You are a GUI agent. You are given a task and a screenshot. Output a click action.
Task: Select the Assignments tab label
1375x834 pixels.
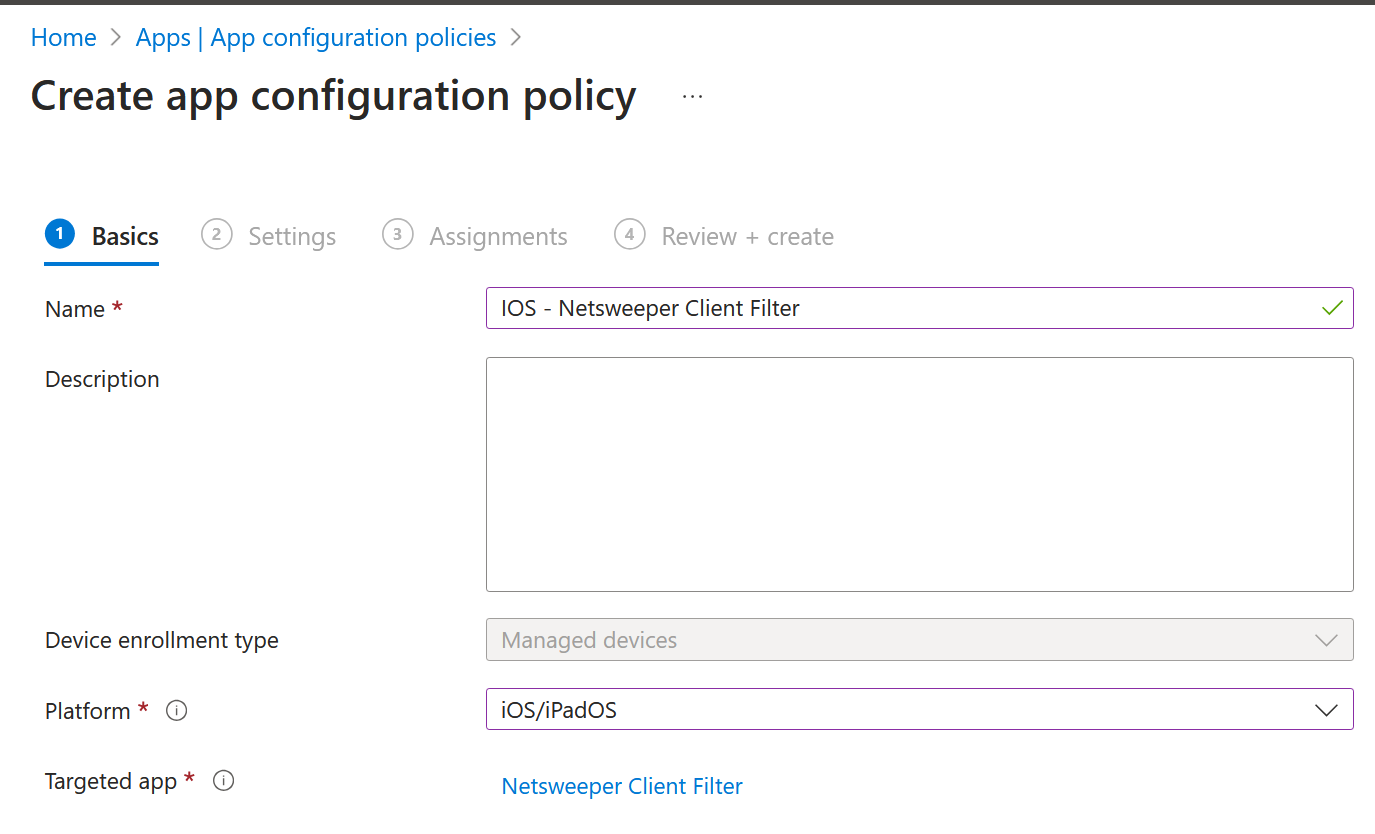point(498,235)
